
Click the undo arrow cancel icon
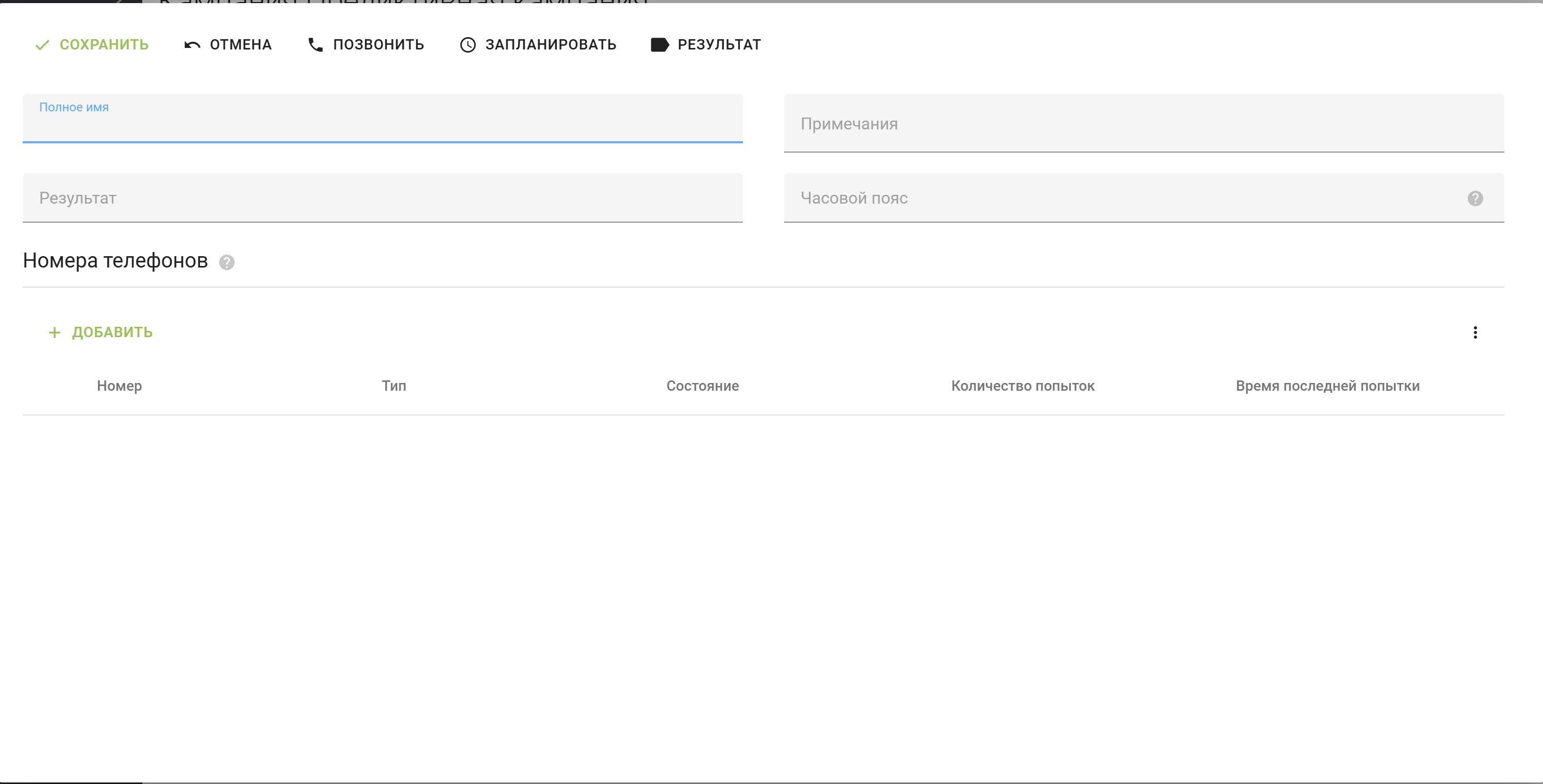tap(192, 45)
